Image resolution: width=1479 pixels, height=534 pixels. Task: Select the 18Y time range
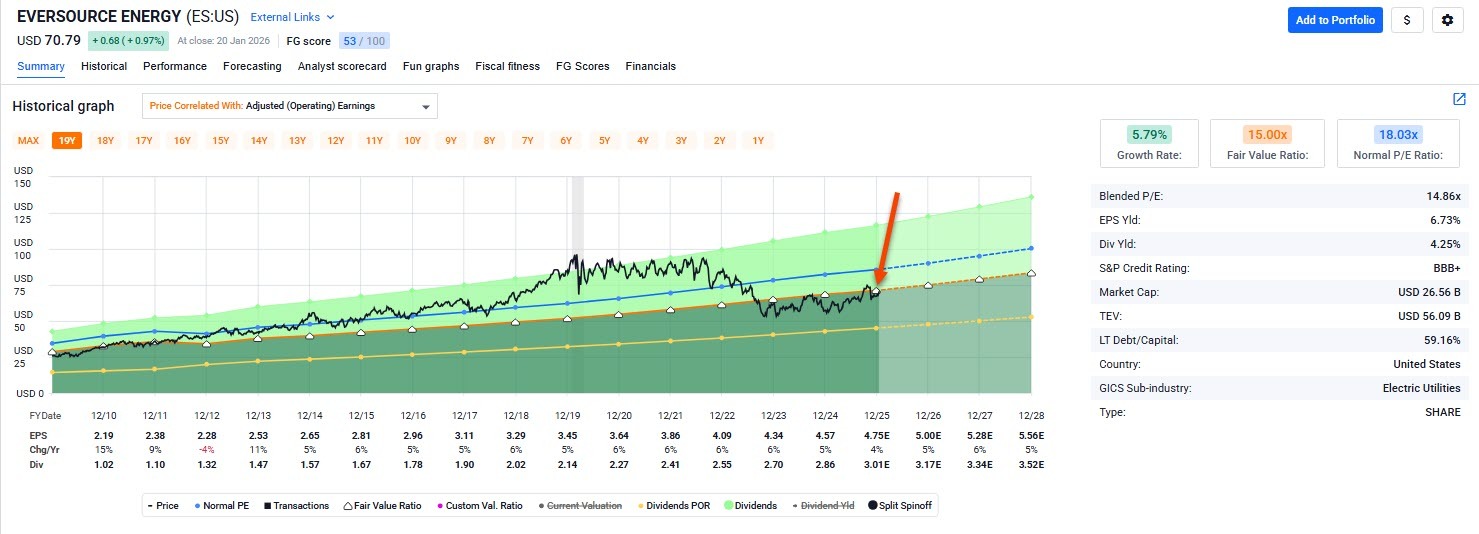[105, 140]
